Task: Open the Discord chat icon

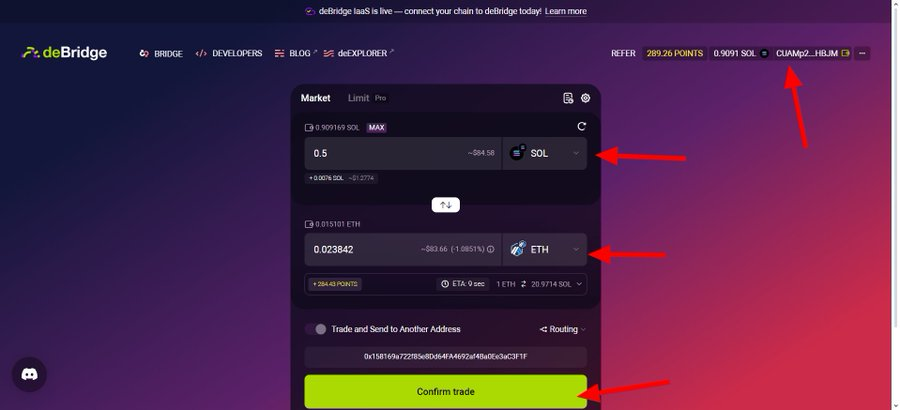Action: point(29,374)
